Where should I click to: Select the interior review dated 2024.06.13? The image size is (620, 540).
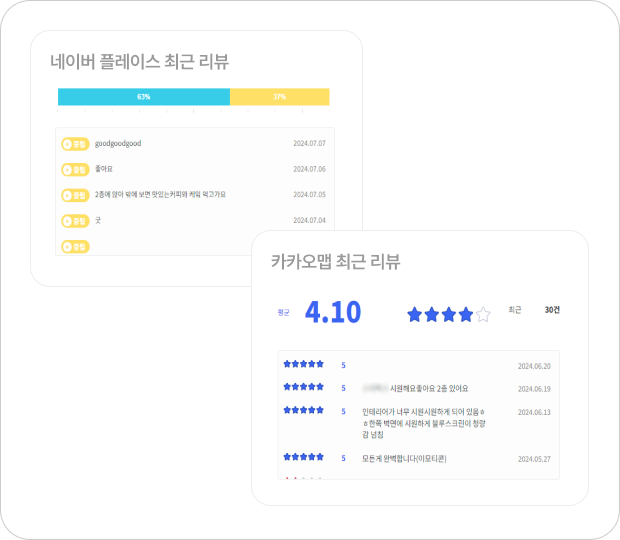[x=424, y=422]
